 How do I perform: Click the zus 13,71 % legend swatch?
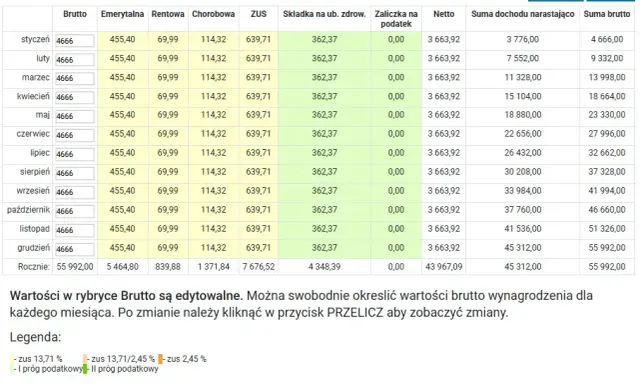[12, 359]
